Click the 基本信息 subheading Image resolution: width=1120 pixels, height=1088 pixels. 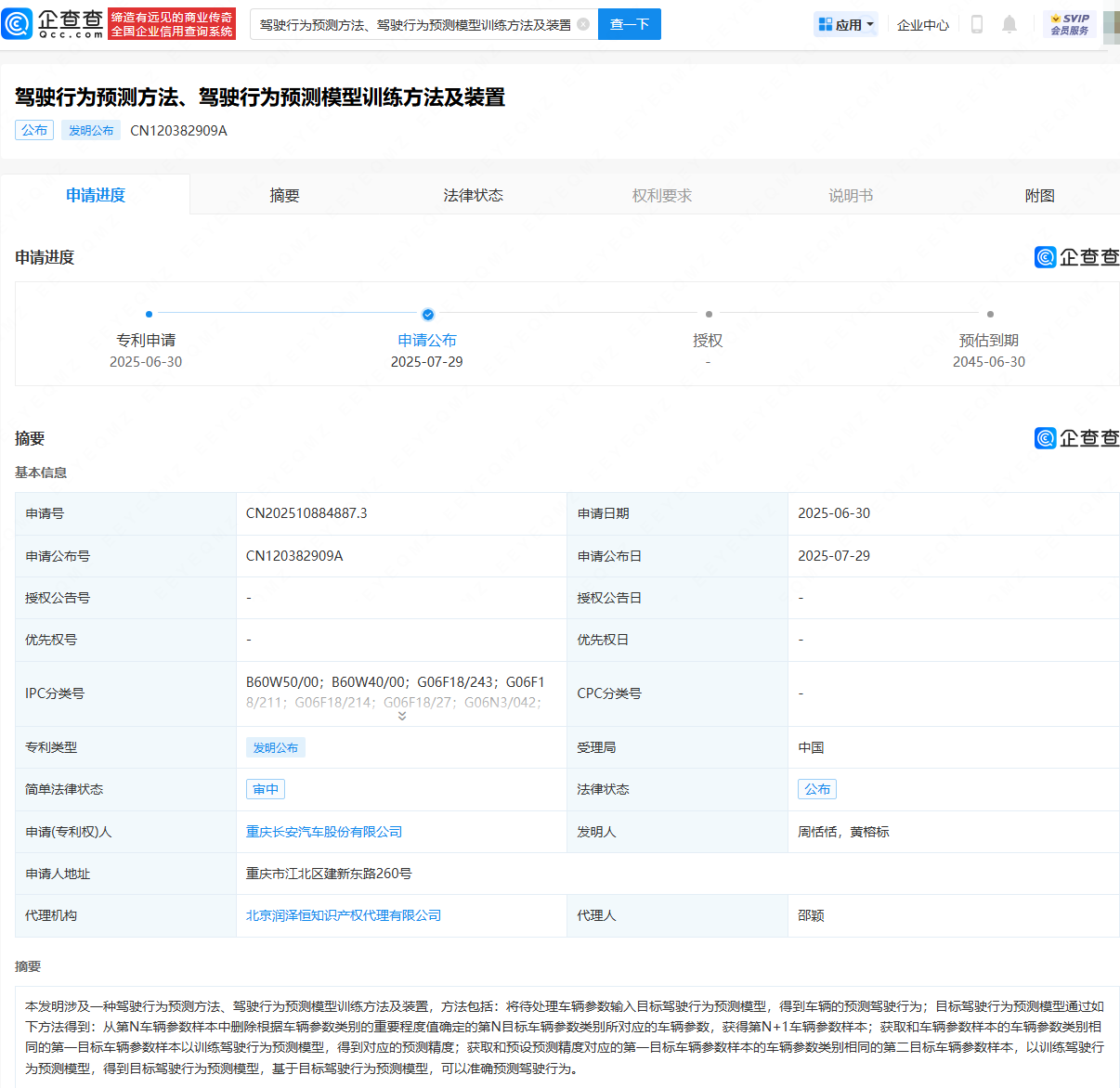[x=41, y=473]
